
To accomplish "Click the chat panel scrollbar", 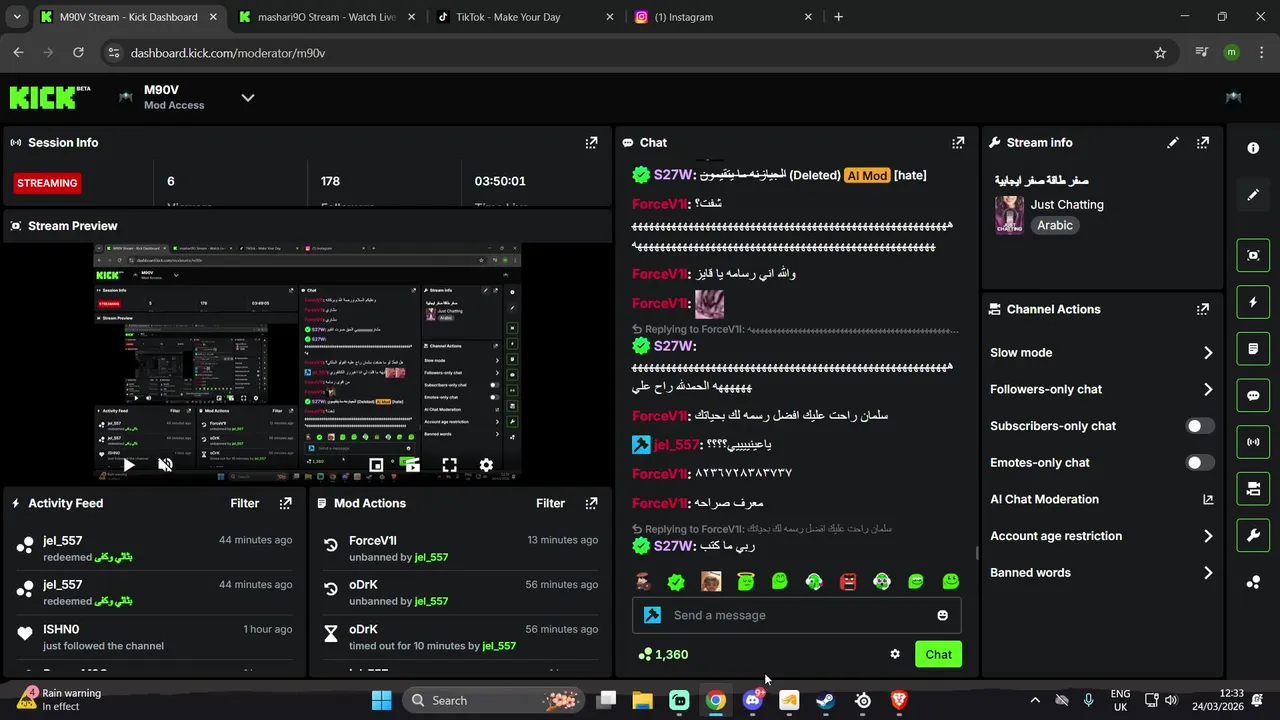I will [977, 553].
